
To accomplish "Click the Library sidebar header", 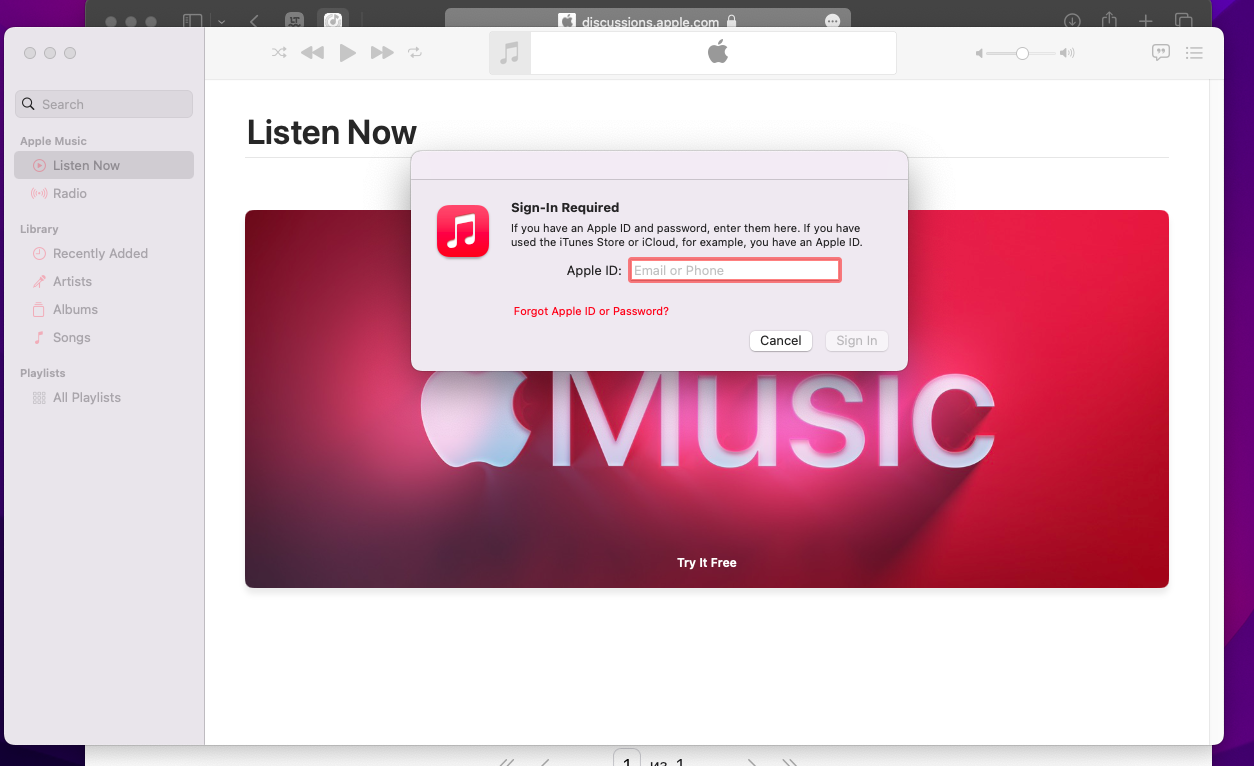I will tap(39, 229).
